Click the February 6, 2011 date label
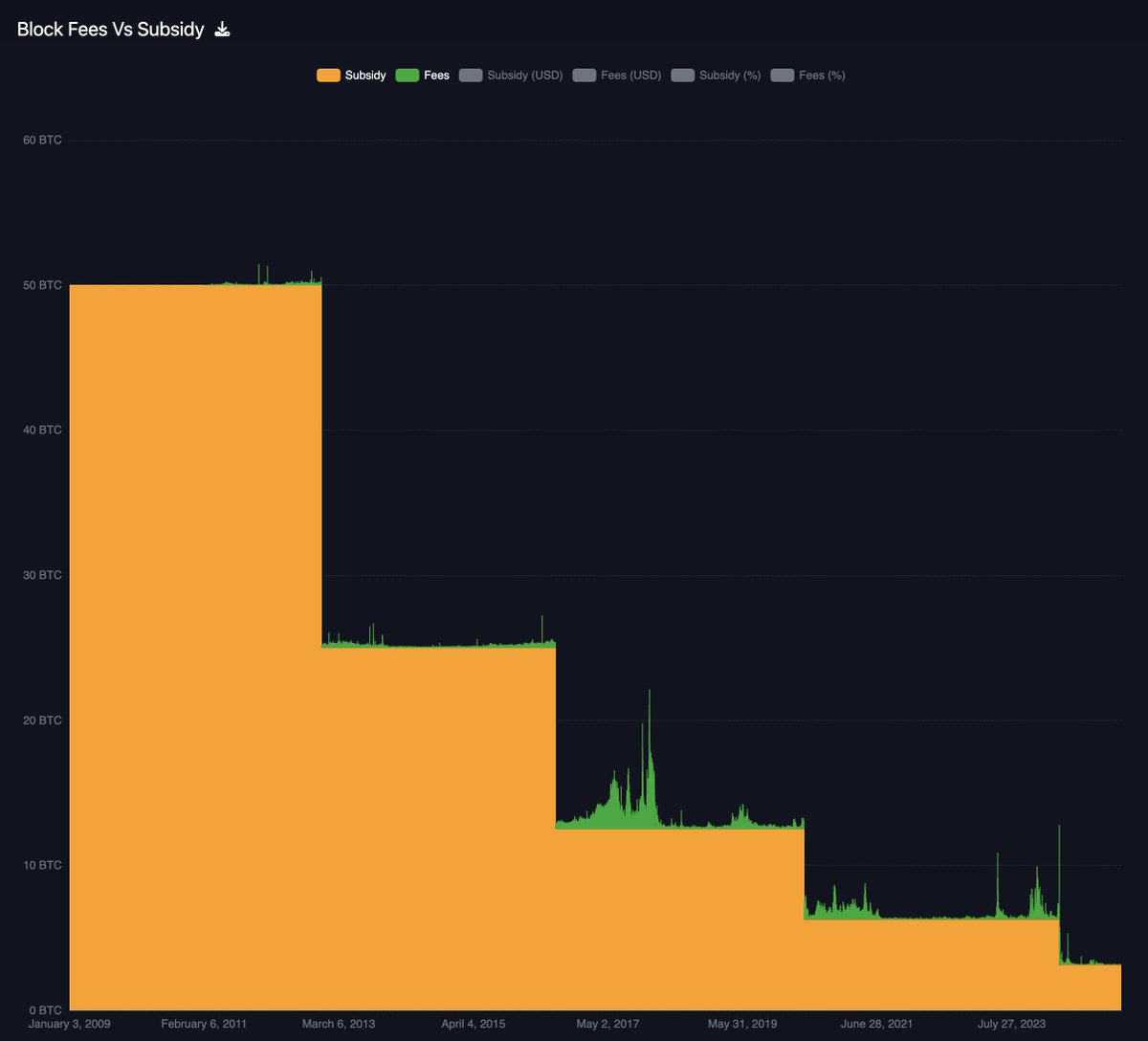The height and width of the screenshot is (1041, 1148). coord(204,1024)
